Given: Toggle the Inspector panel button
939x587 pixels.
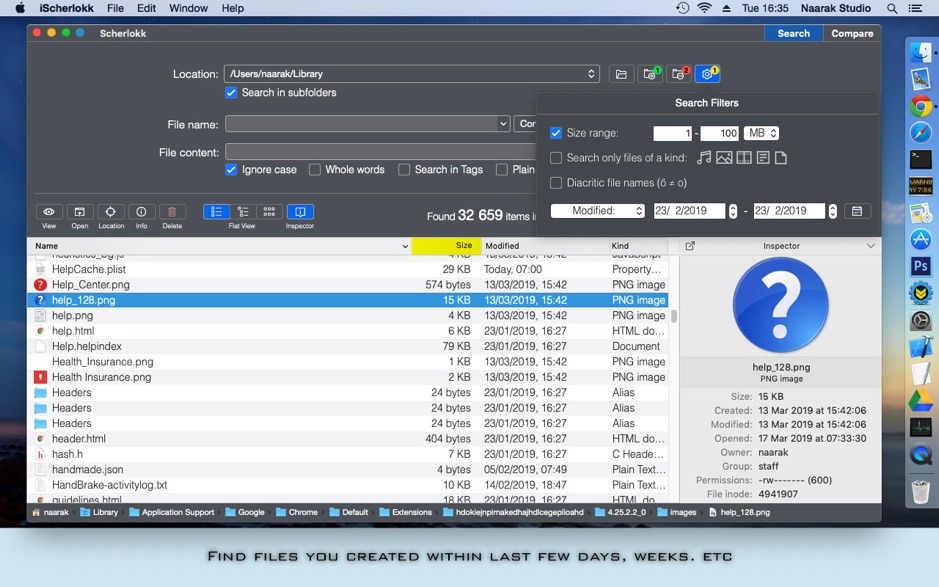Looking at the screenshot, I should point(300,212).
